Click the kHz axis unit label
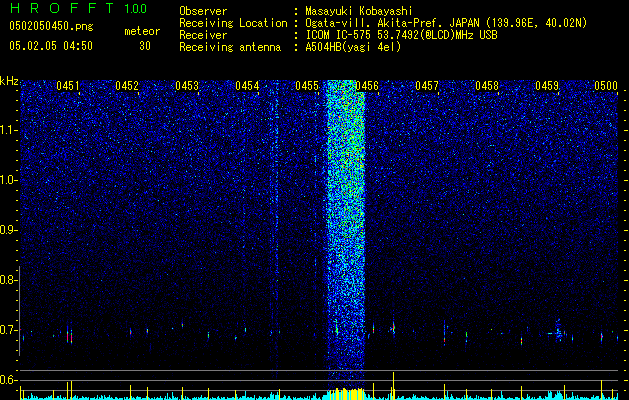 [x=9, y=81]
